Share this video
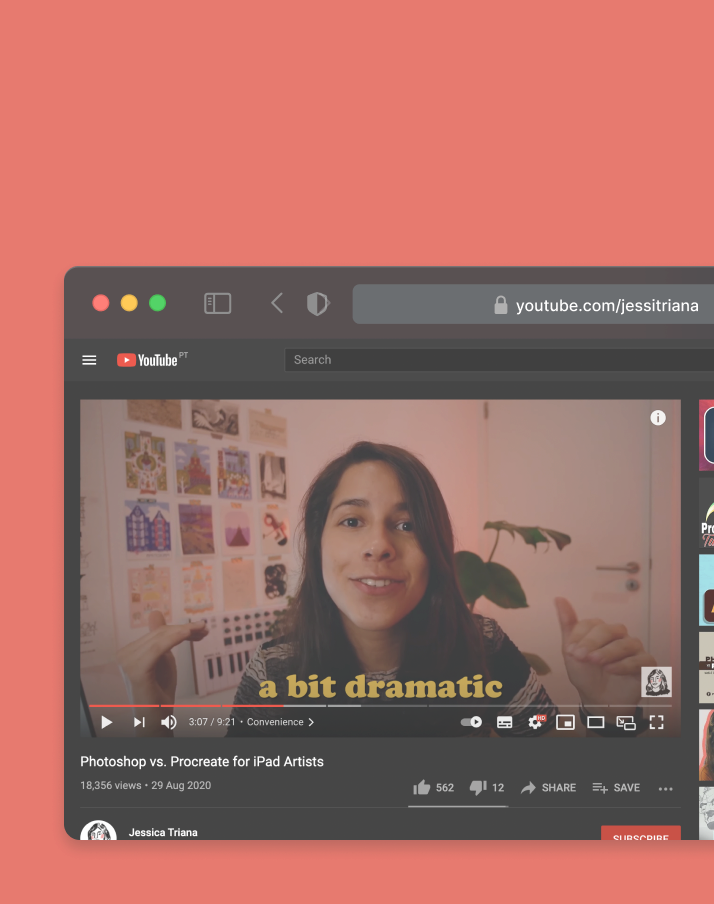714x904 pixels. pos(548,788)
